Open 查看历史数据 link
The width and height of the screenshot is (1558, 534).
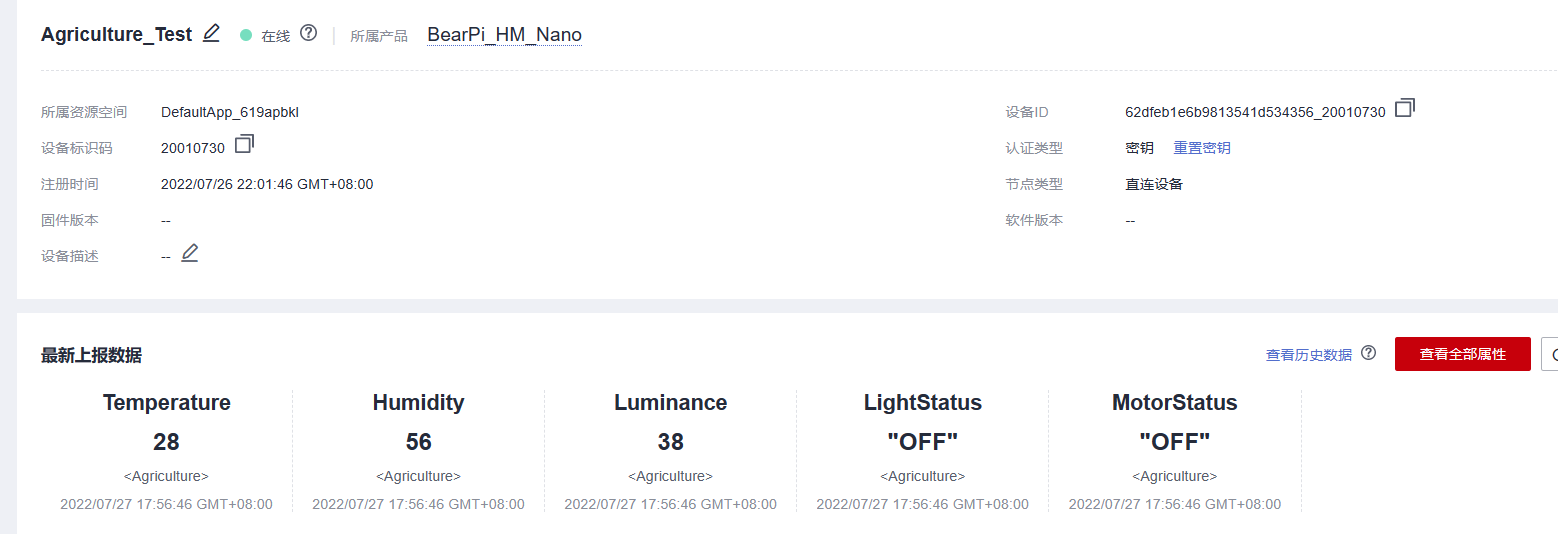pos(1308,355)
